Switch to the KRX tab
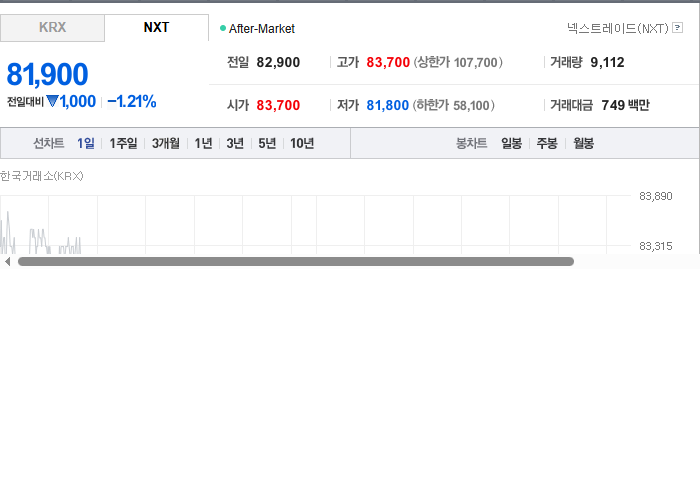Viewport: 700px width, 490px height. (x=52, y=28)
